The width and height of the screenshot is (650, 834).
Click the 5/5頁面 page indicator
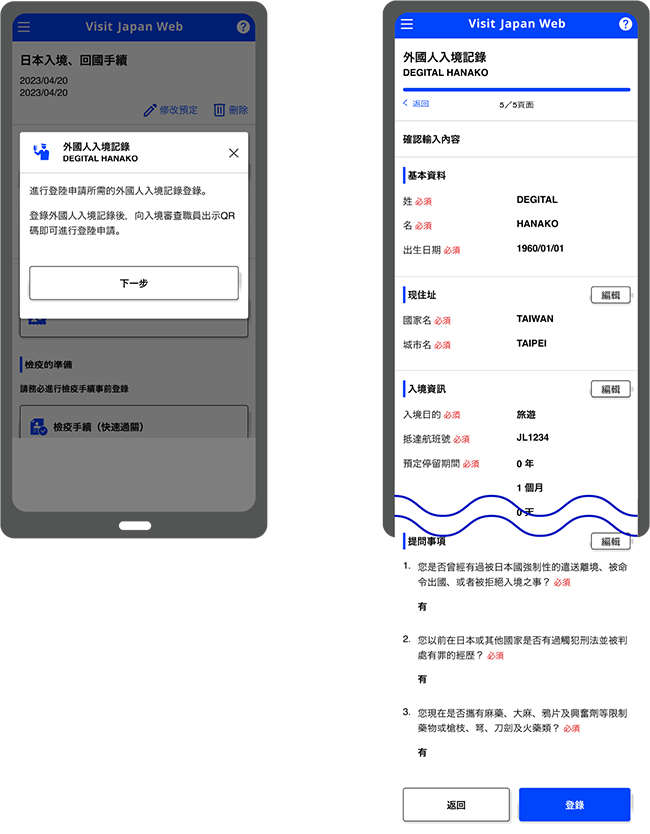coord(516,105)
